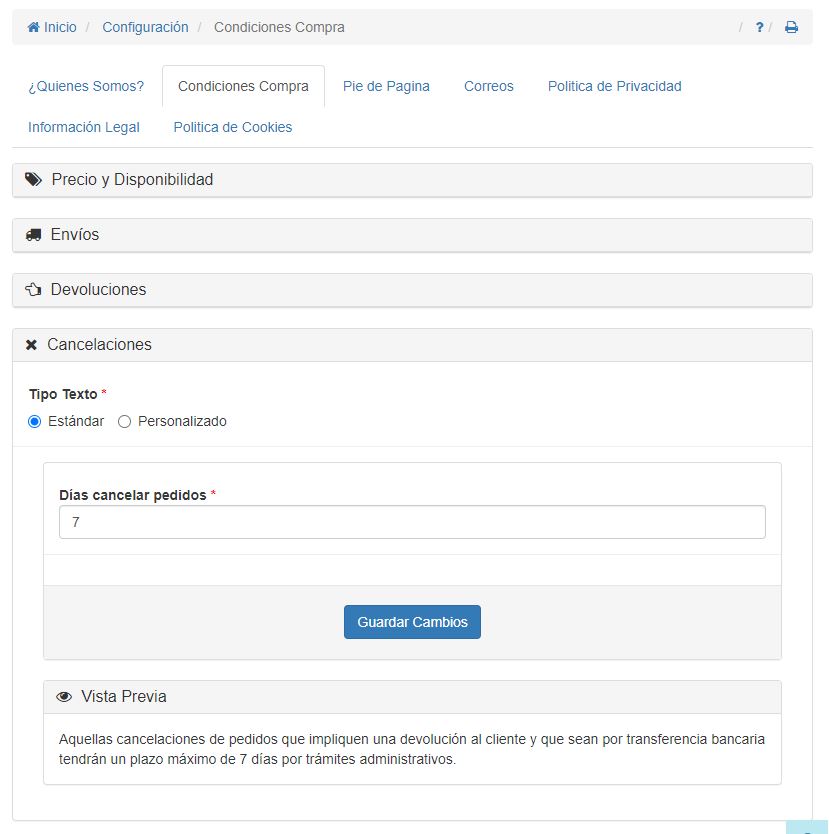Select the Estándar radio option
Viewport: 829px width, 834px height.
coord(35,422)
